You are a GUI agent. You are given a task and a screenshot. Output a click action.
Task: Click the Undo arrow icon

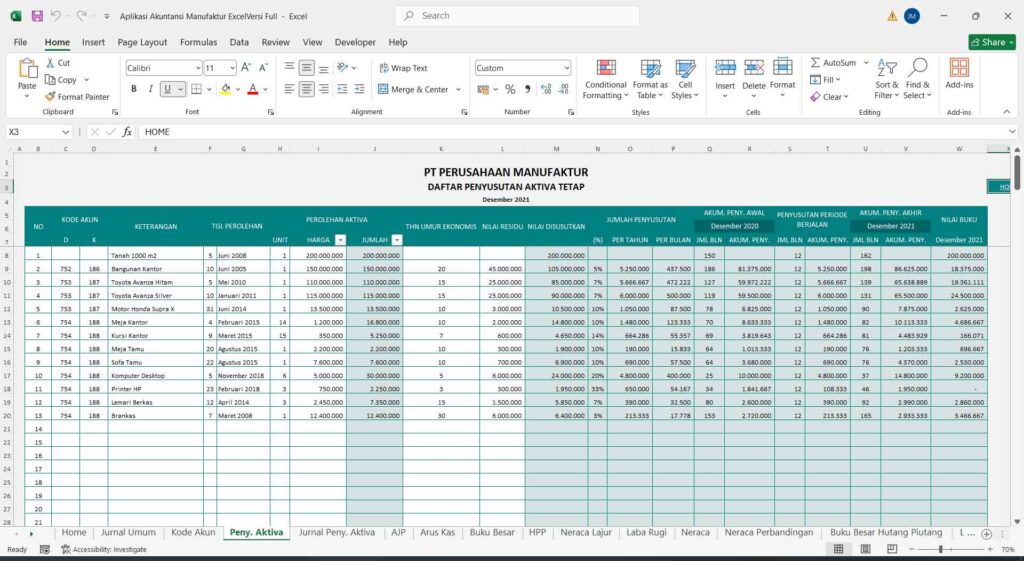pyautogui.click(x=56, y=16)
